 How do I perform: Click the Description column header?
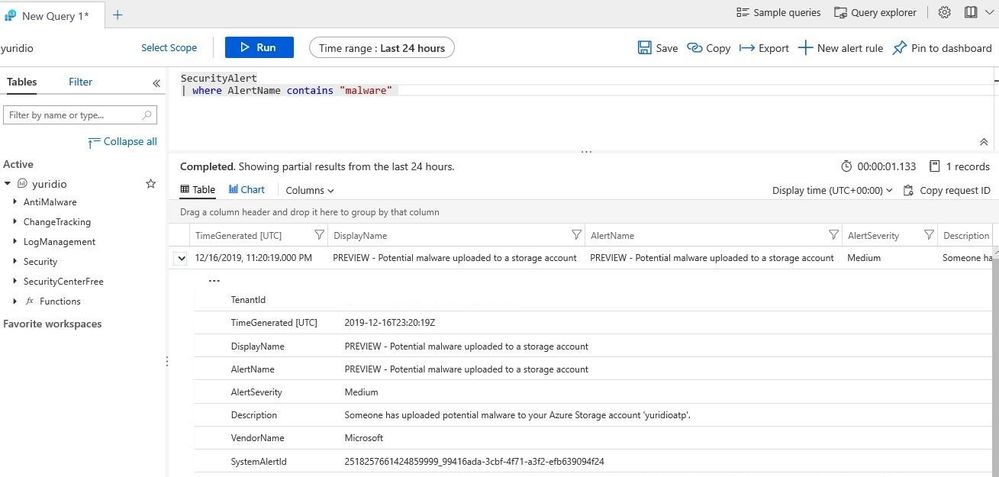point(966,236)
